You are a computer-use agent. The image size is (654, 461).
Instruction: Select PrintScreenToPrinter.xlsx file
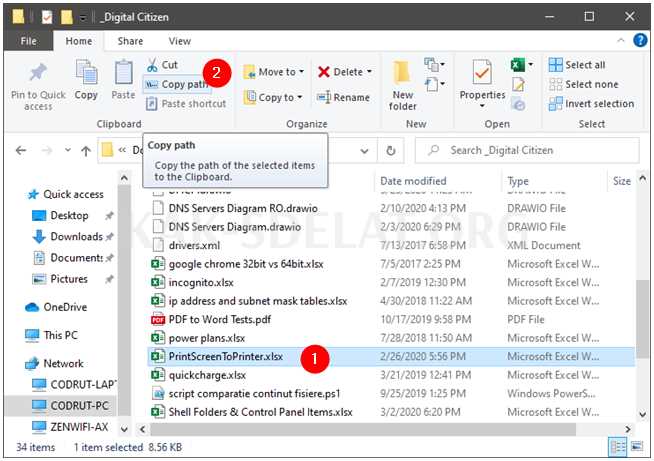pyautogui.click(x=391, y=357)
